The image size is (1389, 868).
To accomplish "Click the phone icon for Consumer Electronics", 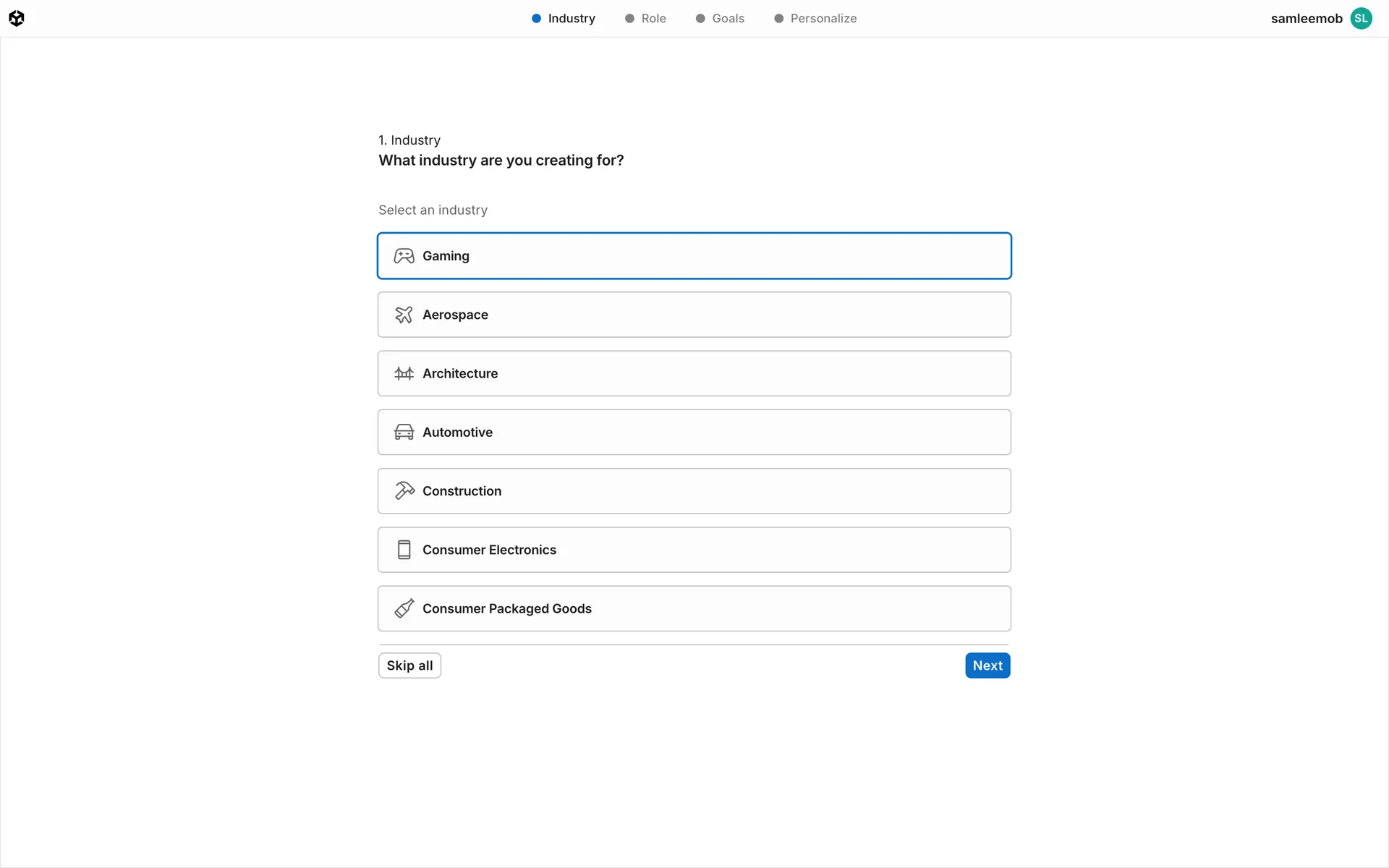I will (x=404, y=550).
